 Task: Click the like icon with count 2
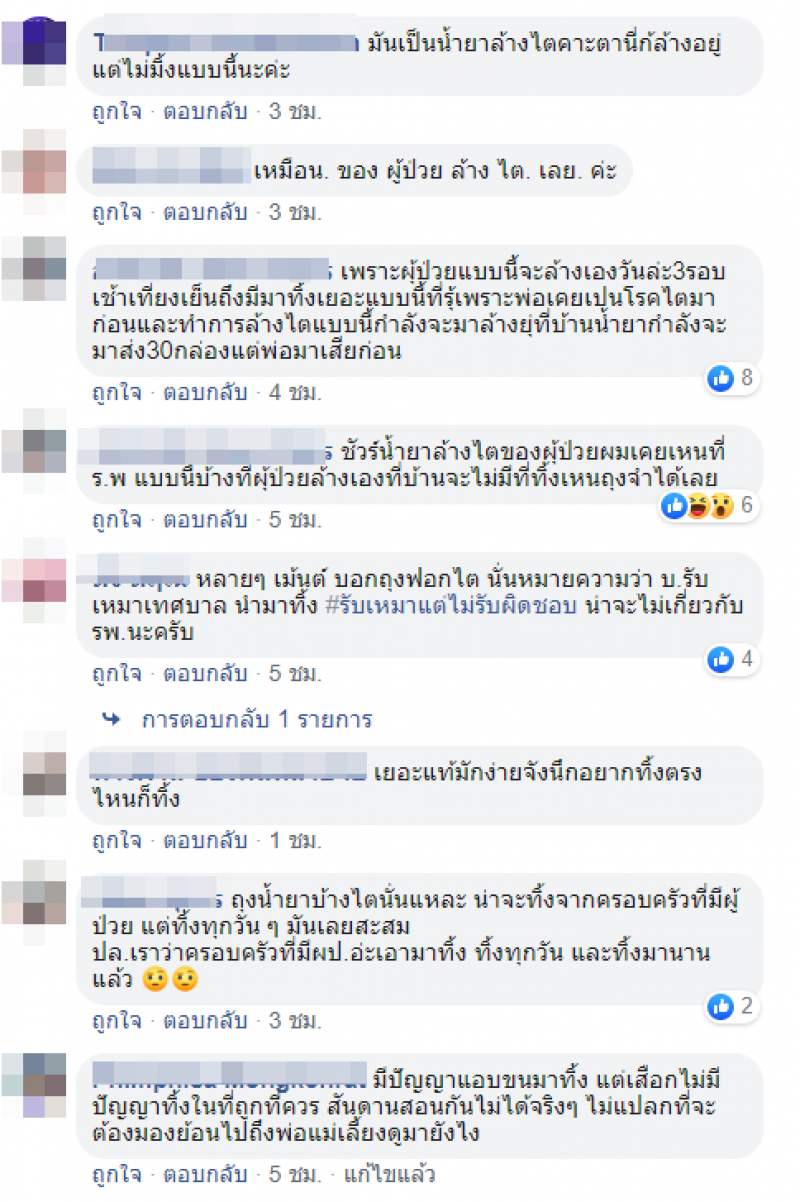tap(720, 1006)
